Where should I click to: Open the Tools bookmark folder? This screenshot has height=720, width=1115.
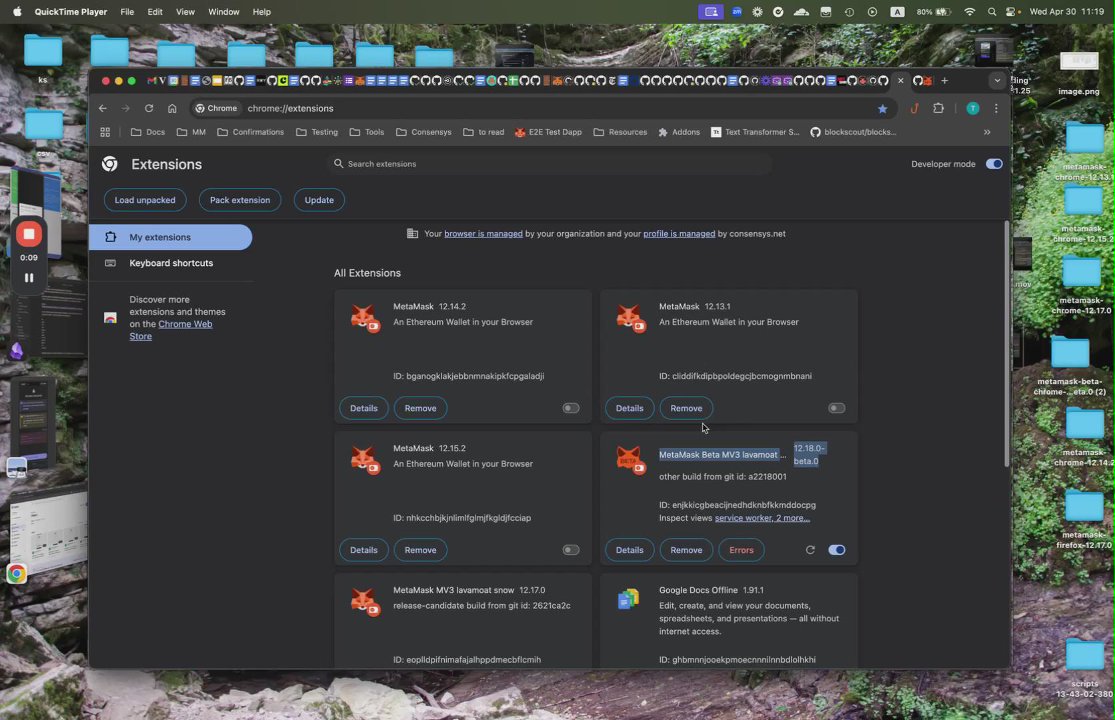click(367, 132)
